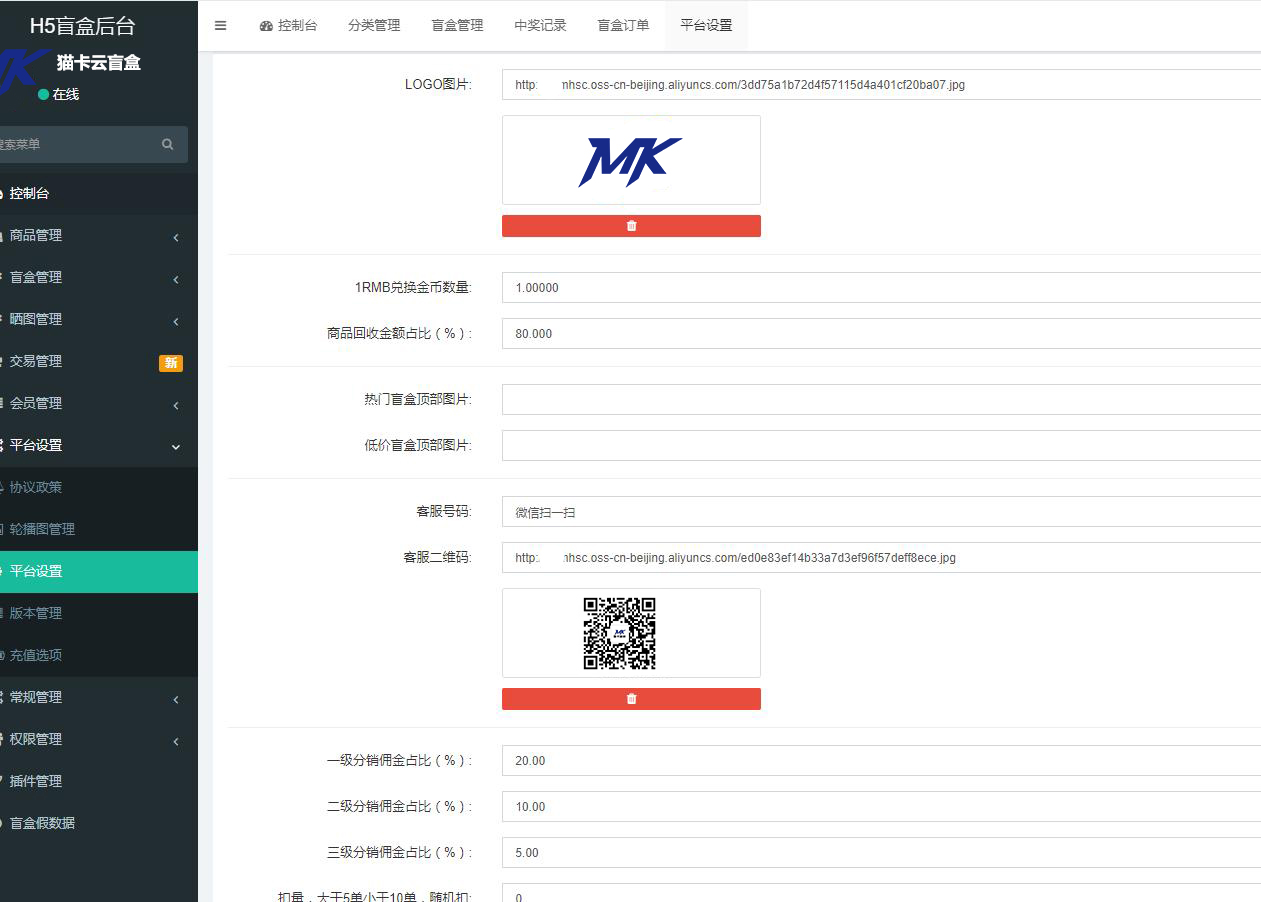
Task: Expand the 晒图管理 sidebar menu
Action: (x=99, y=320)
